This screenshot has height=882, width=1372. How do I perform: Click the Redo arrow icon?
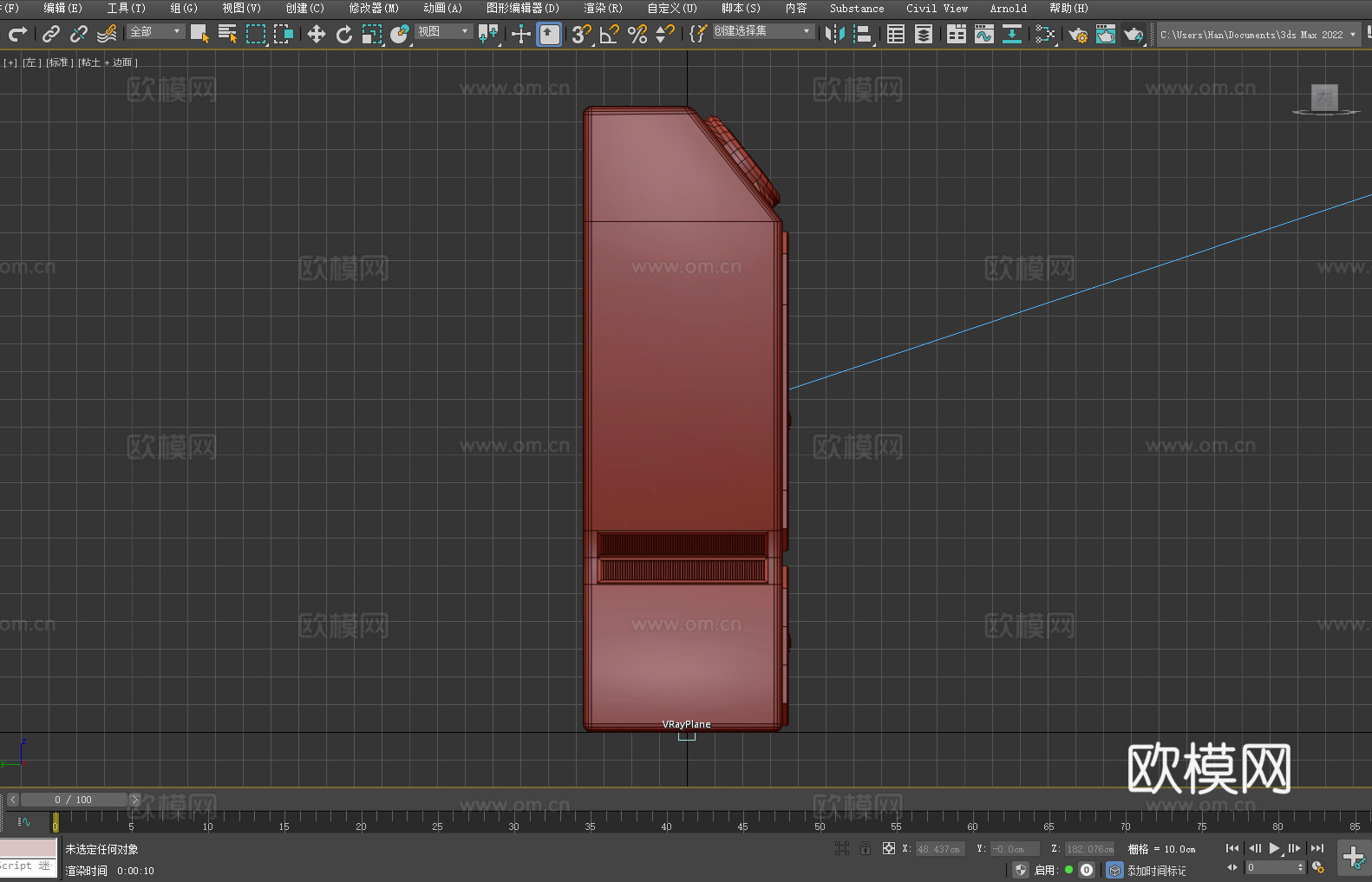[x=17, y=34]
